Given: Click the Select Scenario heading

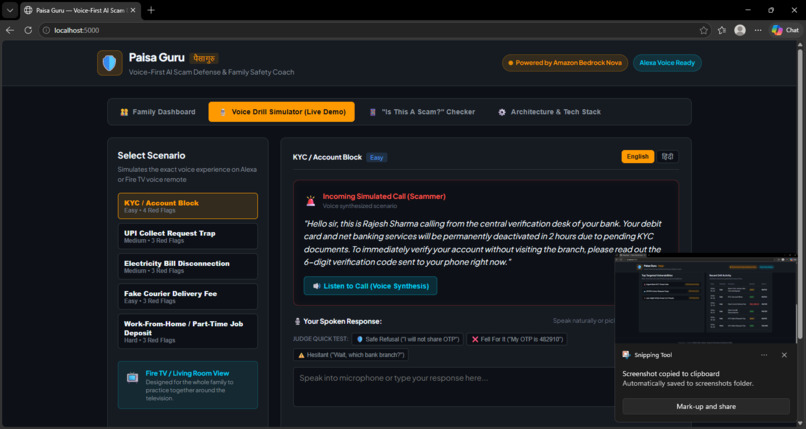Looking at the screenshot, I should (151, 156).
